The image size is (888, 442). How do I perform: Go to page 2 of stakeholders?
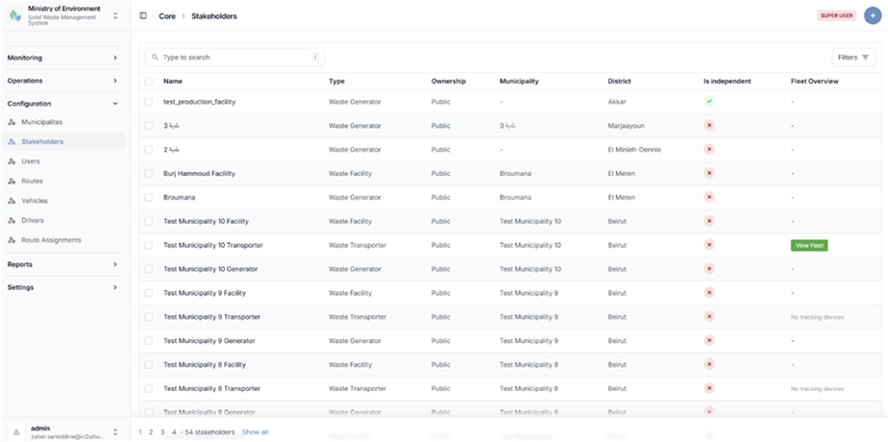[x=151, y=432]
